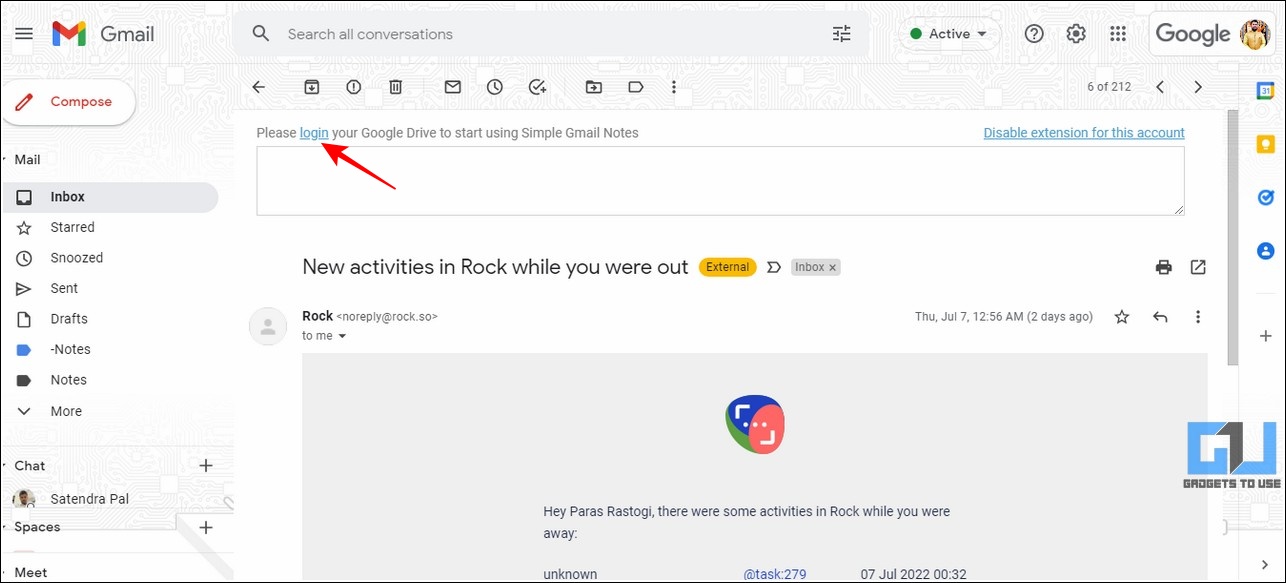The height and width of the screenshot is (583, 1286).
Task: Click the login link for Google Drive
Action: tap(314, 133)
